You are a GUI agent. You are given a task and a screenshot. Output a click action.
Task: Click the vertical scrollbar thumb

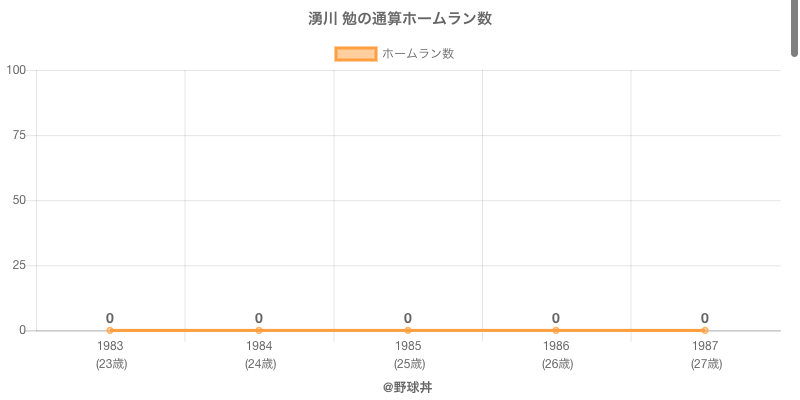pyautogui.click(x=795, y=25)
